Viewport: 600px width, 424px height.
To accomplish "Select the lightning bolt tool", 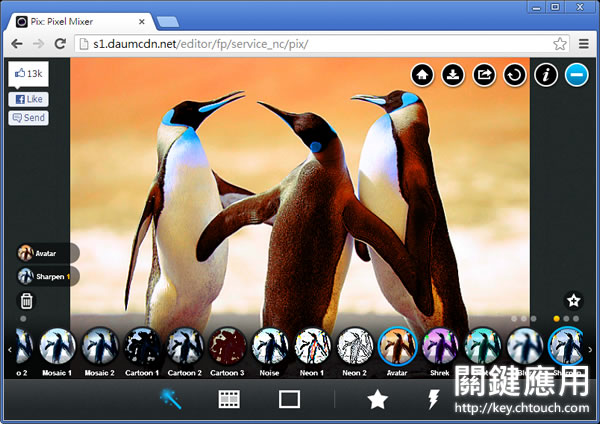I will (435, 399).
